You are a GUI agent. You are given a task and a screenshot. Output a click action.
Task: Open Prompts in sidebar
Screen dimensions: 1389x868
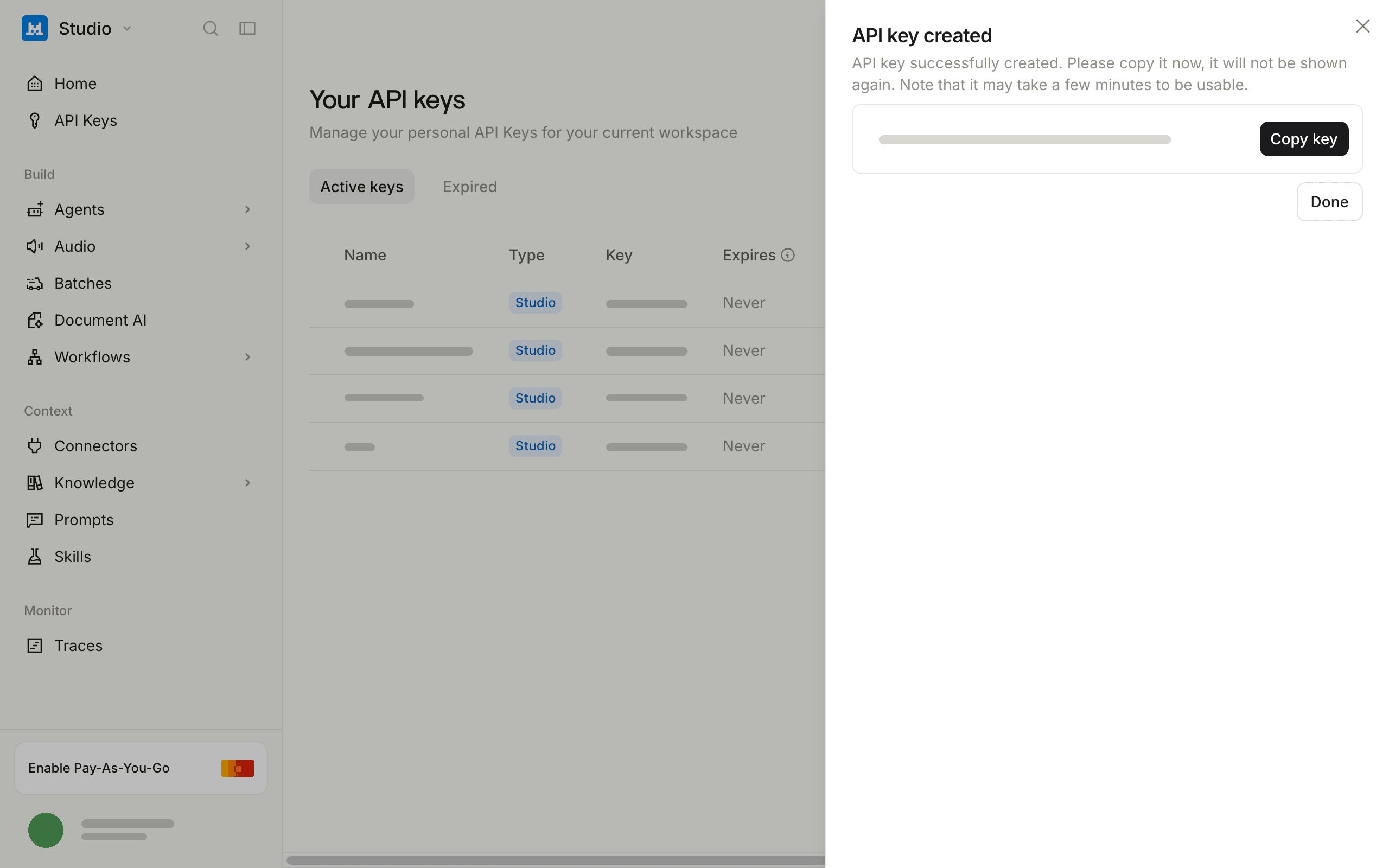pos(141,520)
